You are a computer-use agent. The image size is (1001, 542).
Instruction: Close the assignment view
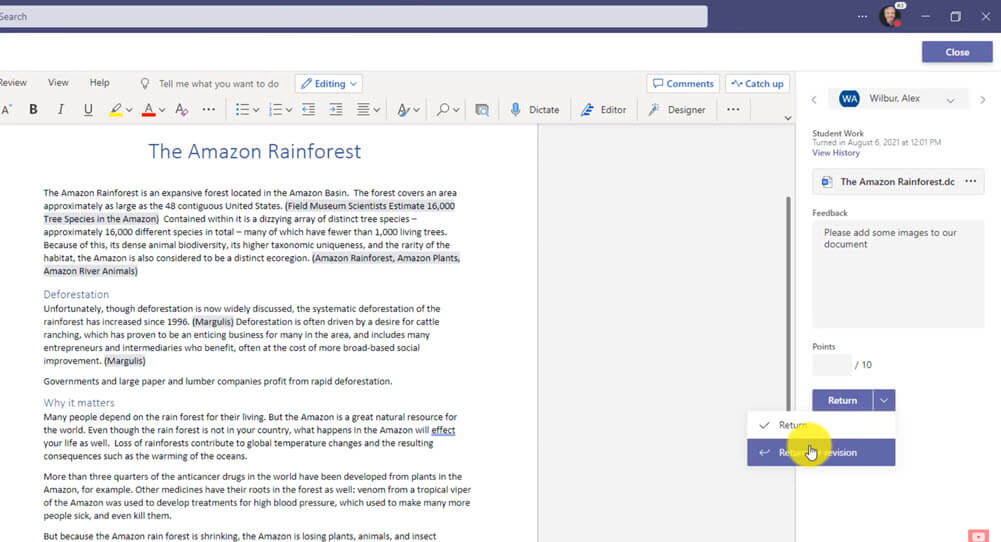[x=957, y=52]
